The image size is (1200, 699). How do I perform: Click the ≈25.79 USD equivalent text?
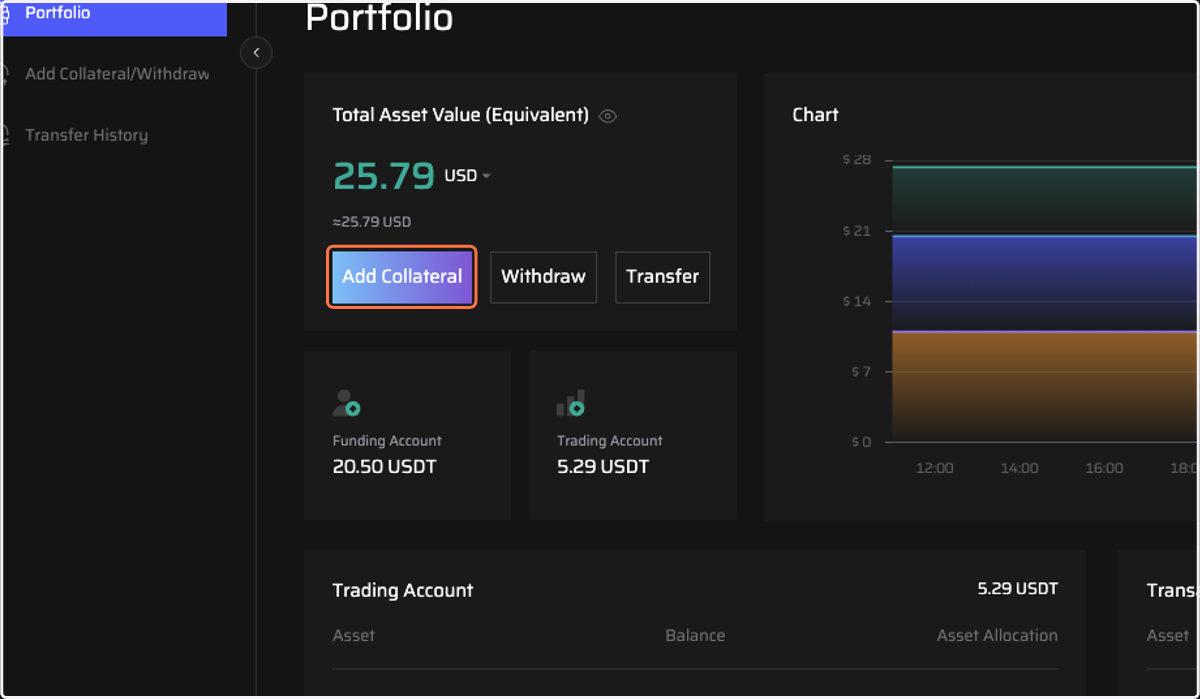point(371,222)
